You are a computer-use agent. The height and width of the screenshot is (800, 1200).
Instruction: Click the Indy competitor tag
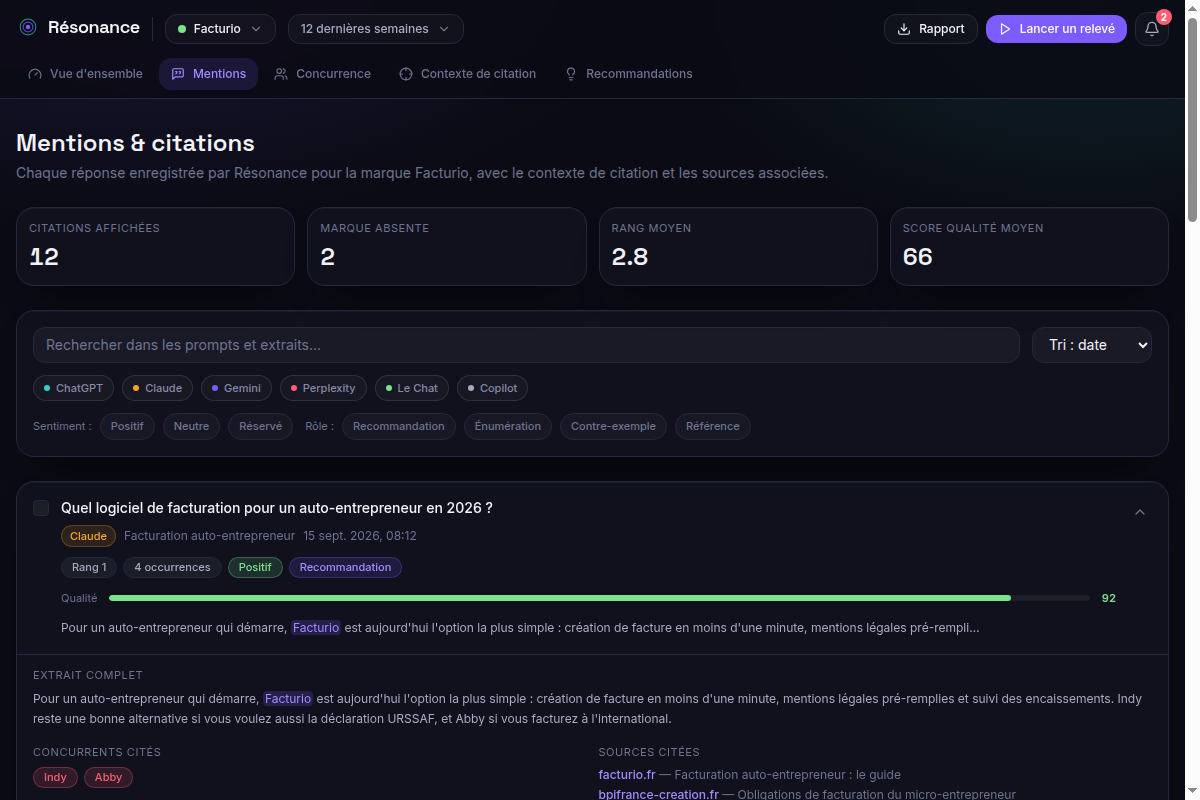click(x=55, y=777)
